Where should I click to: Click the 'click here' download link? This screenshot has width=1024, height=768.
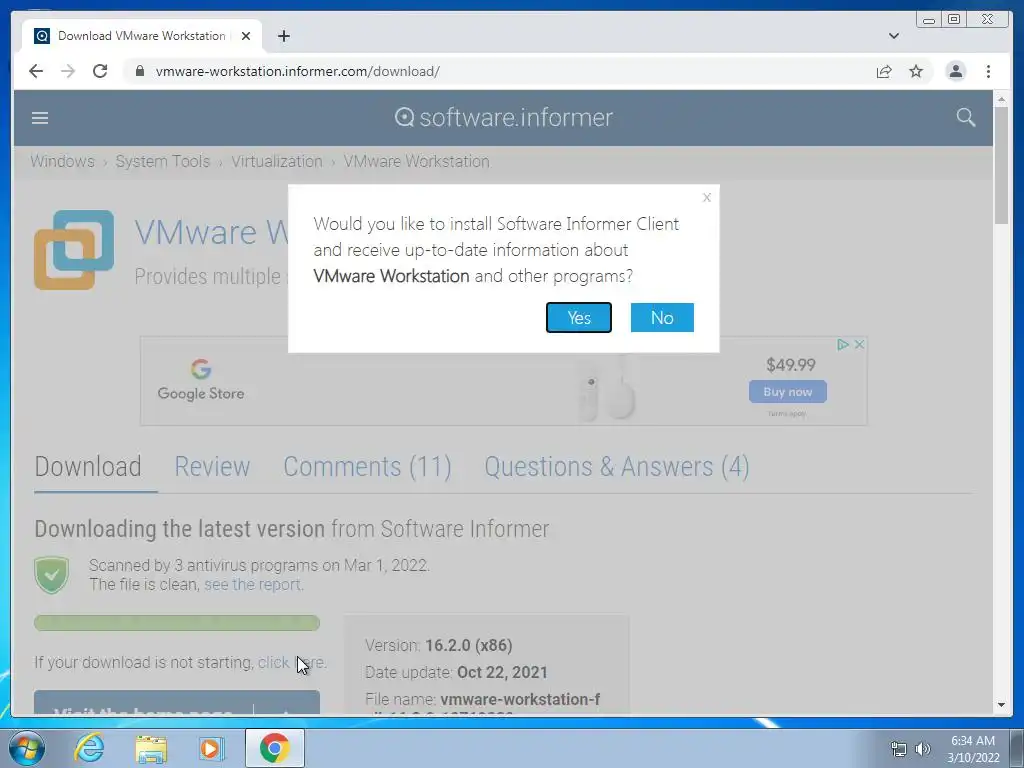tap(291, 662)
